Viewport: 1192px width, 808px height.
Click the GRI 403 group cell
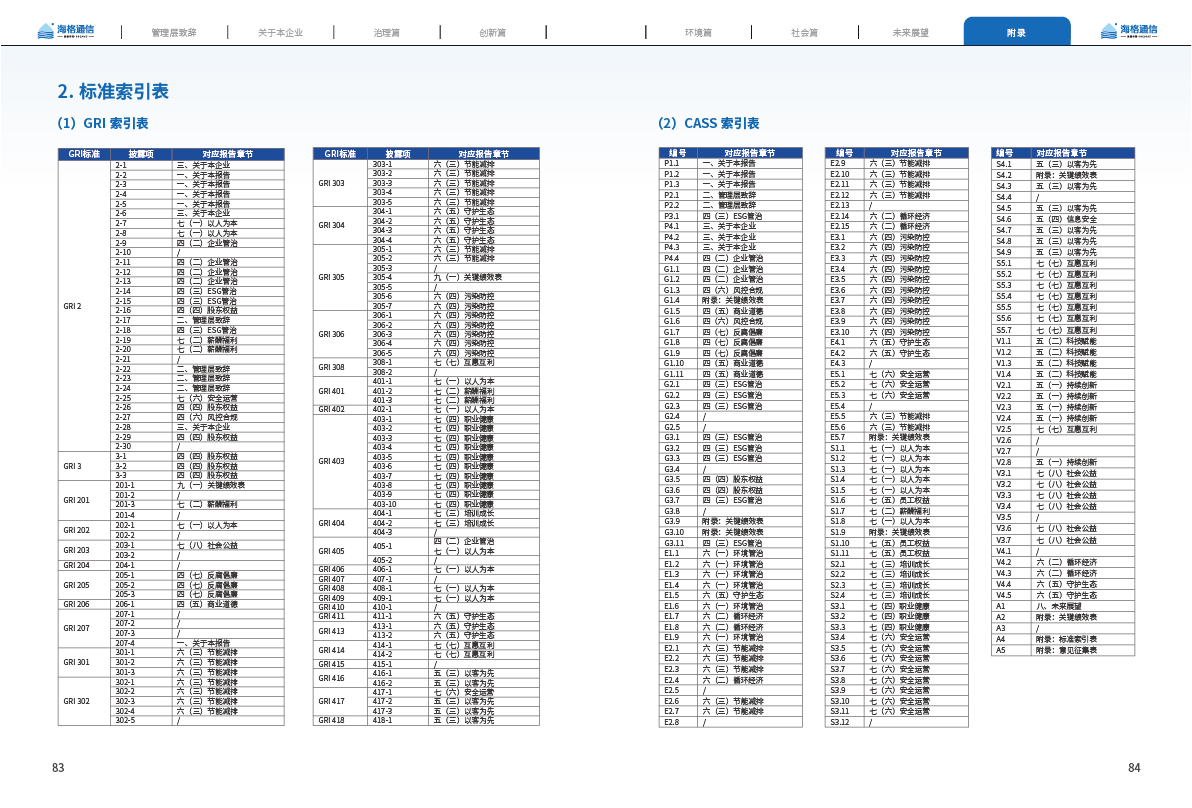point(331,461)
